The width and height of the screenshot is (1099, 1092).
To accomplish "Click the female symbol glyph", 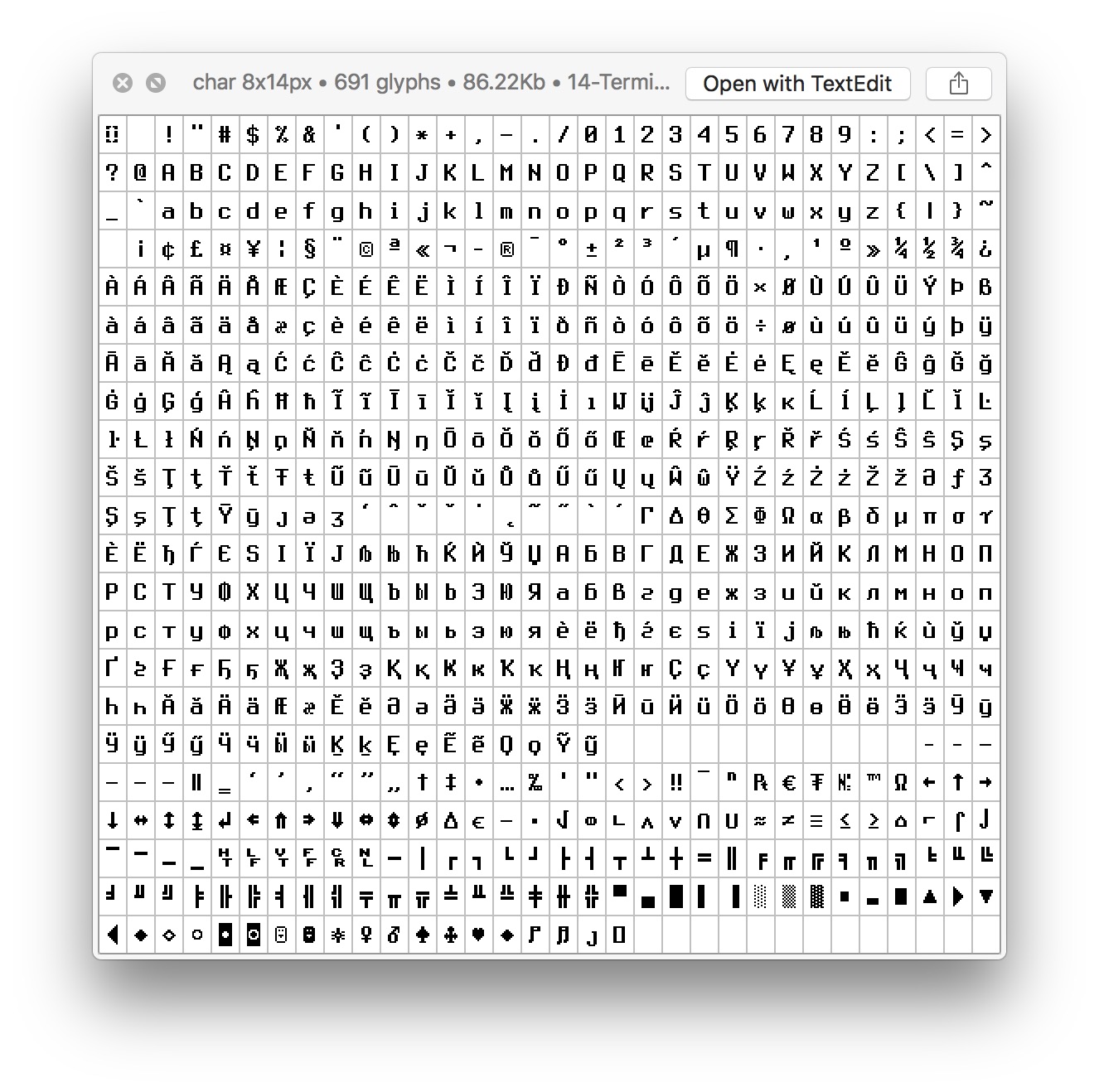I will pos(366,935).
